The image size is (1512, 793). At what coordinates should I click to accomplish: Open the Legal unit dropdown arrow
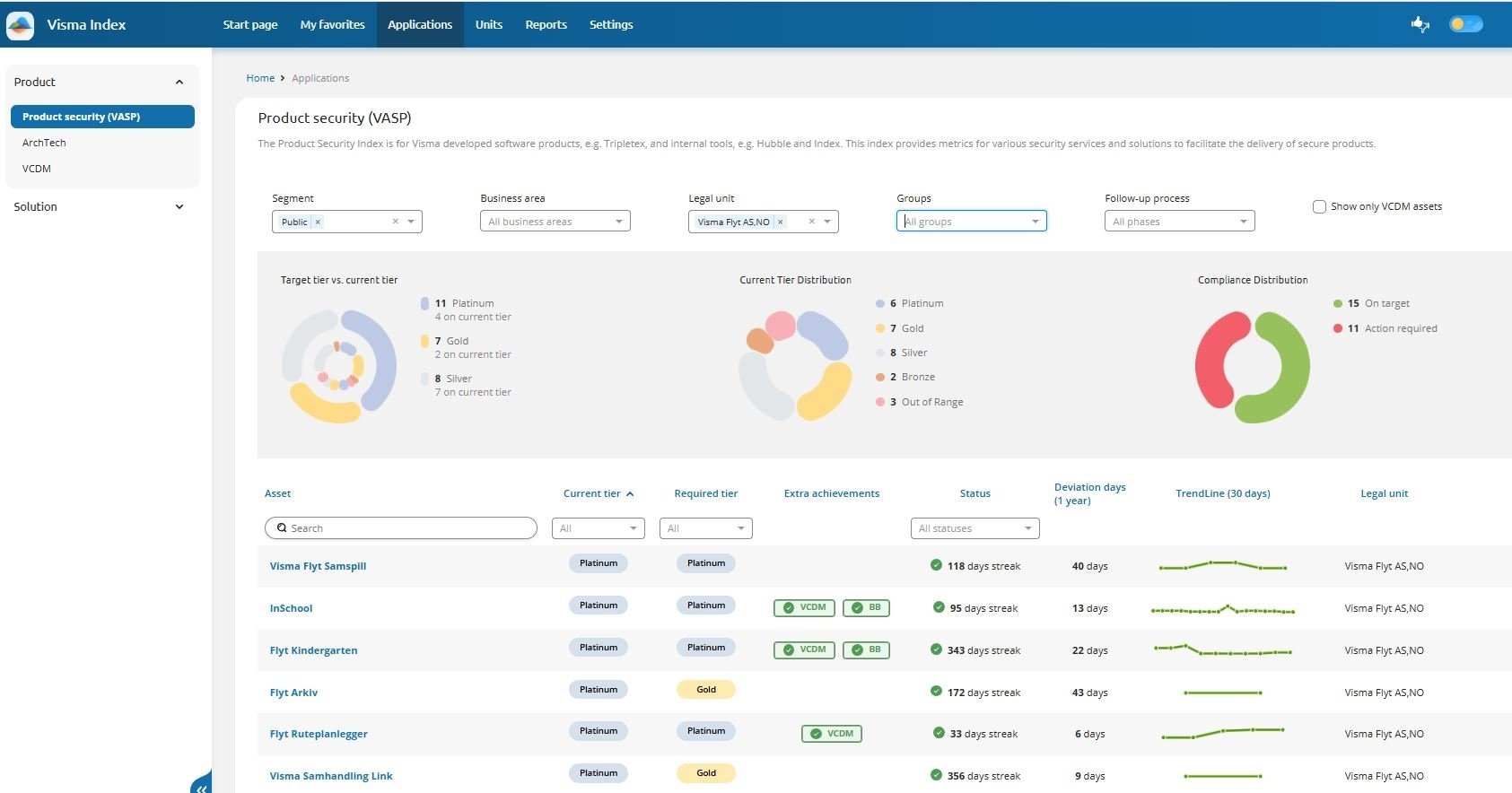pos(827,222)
